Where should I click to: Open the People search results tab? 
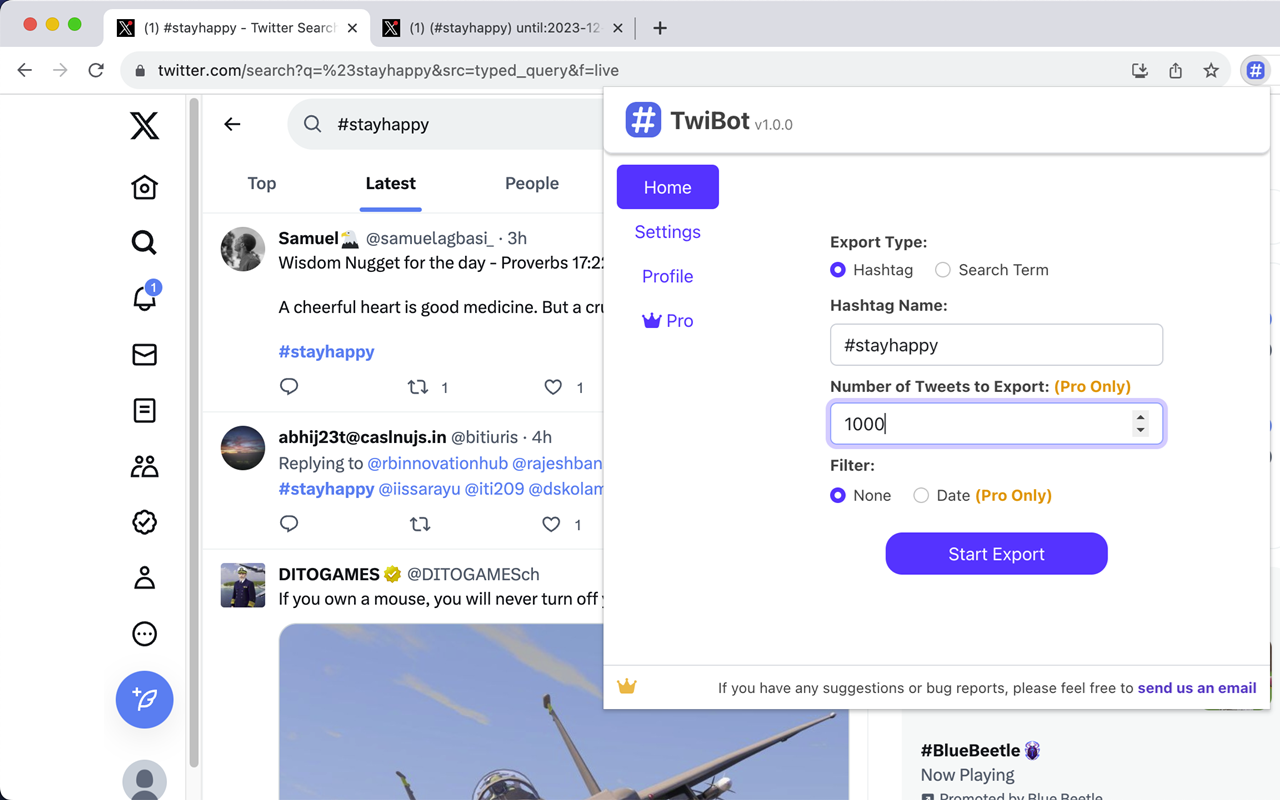(x=532, y=183)
